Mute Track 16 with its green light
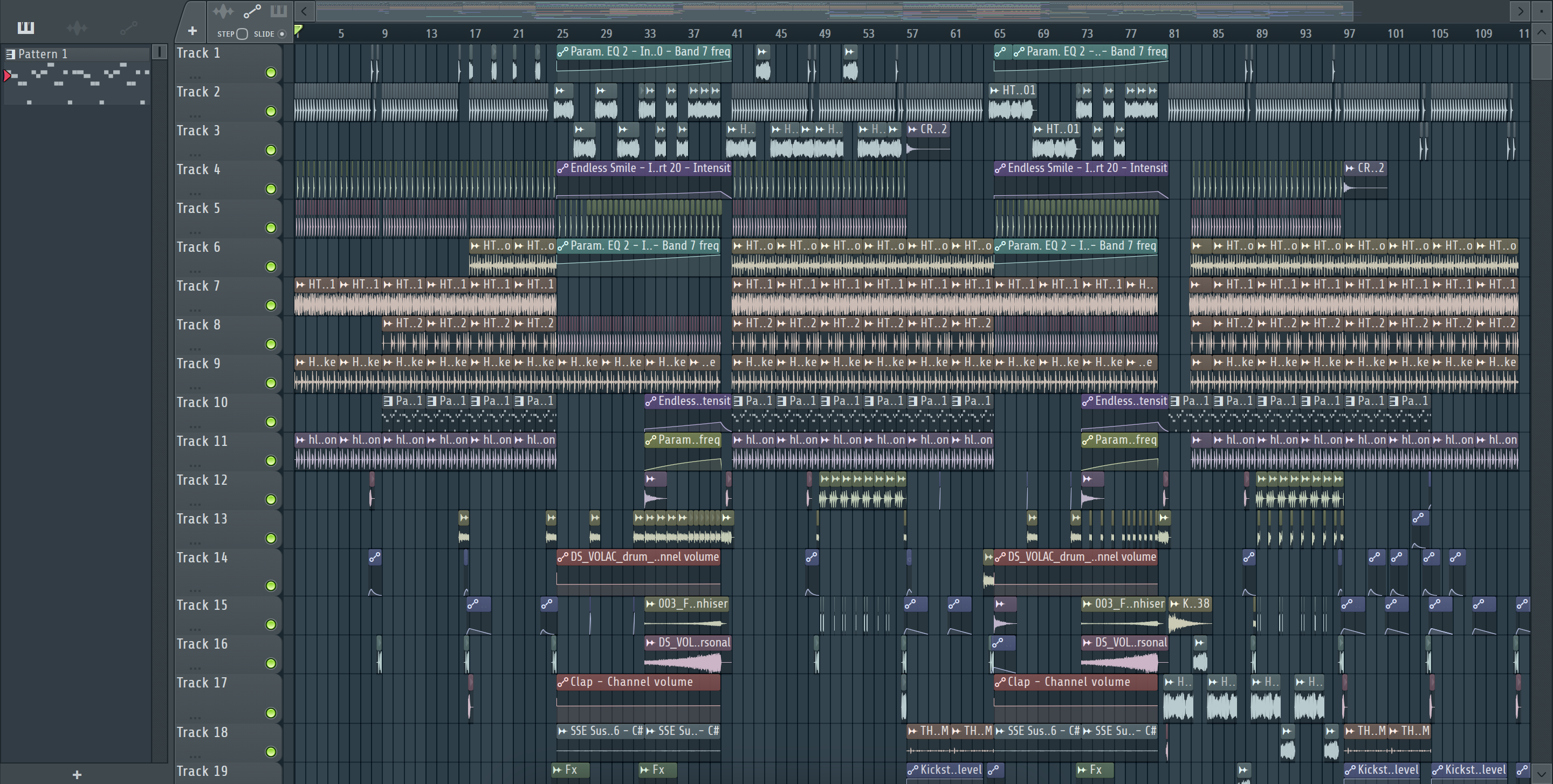 coord(271,663)
